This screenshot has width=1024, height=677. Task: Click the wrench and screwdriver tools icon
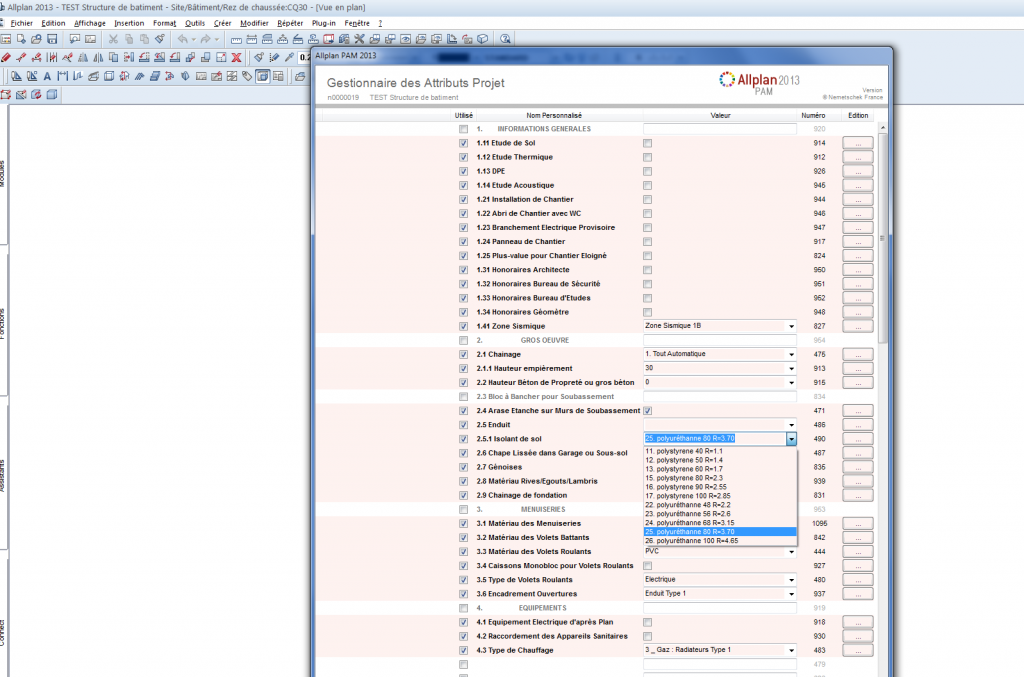(359, 39)
